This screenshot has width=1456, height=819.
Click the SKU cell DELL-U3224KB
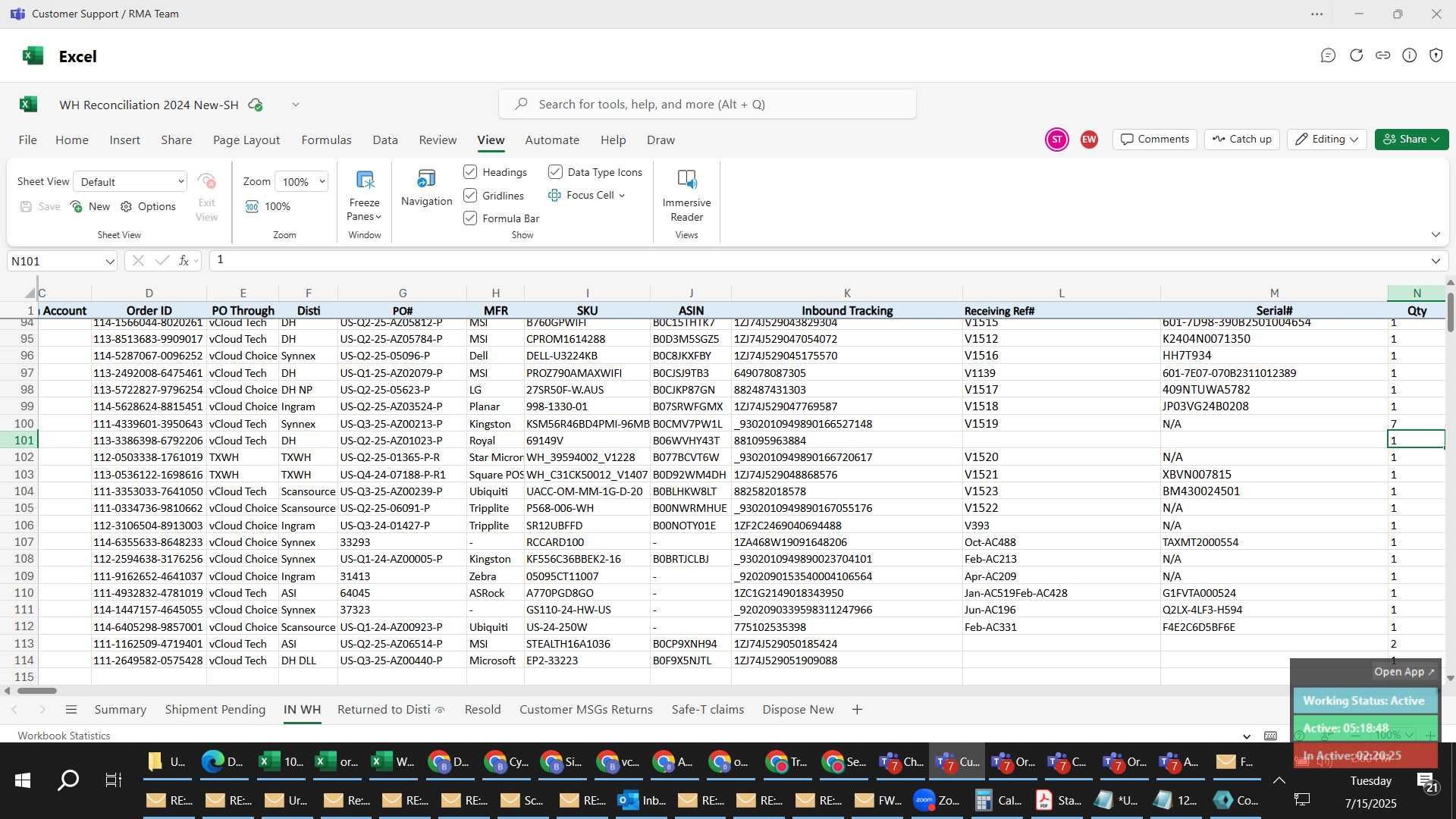pos(587,356)
